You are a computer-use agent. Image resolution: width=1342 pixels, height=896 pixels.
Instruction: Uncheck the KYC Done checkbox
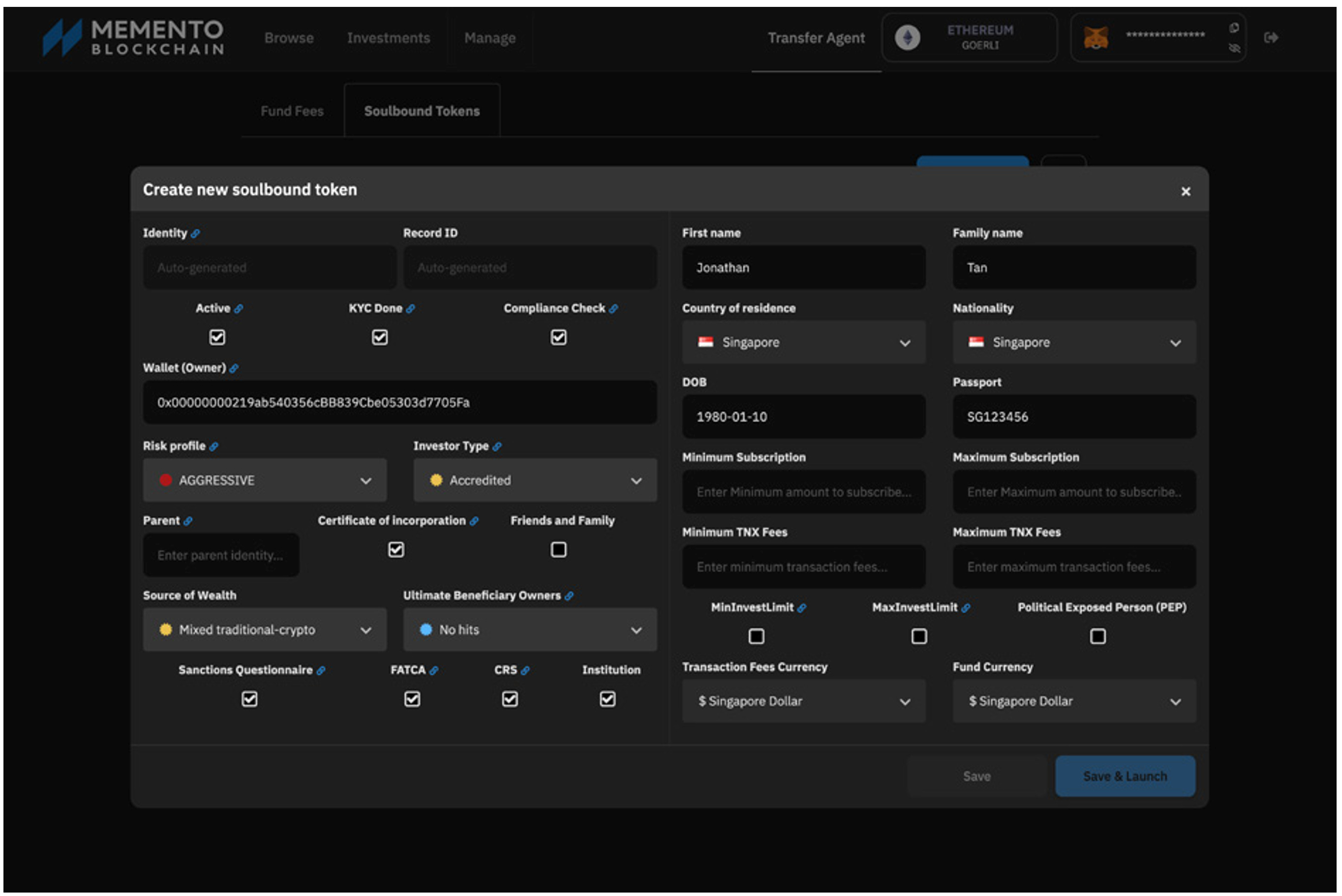pos(379,338)
